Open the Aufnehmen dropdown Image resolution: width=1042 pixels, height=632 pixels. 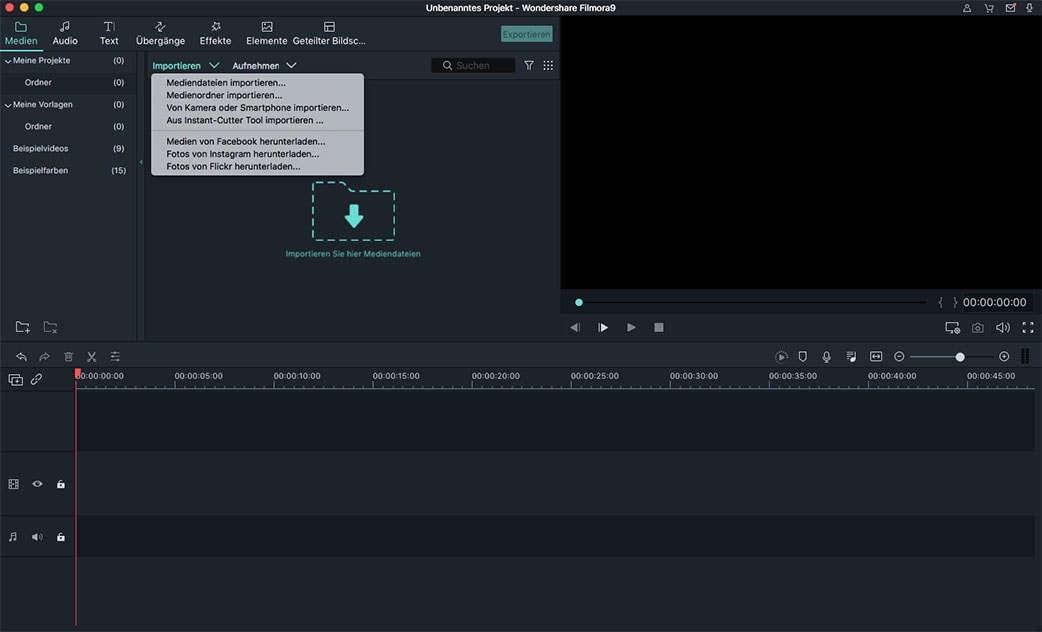coord(264,65)
